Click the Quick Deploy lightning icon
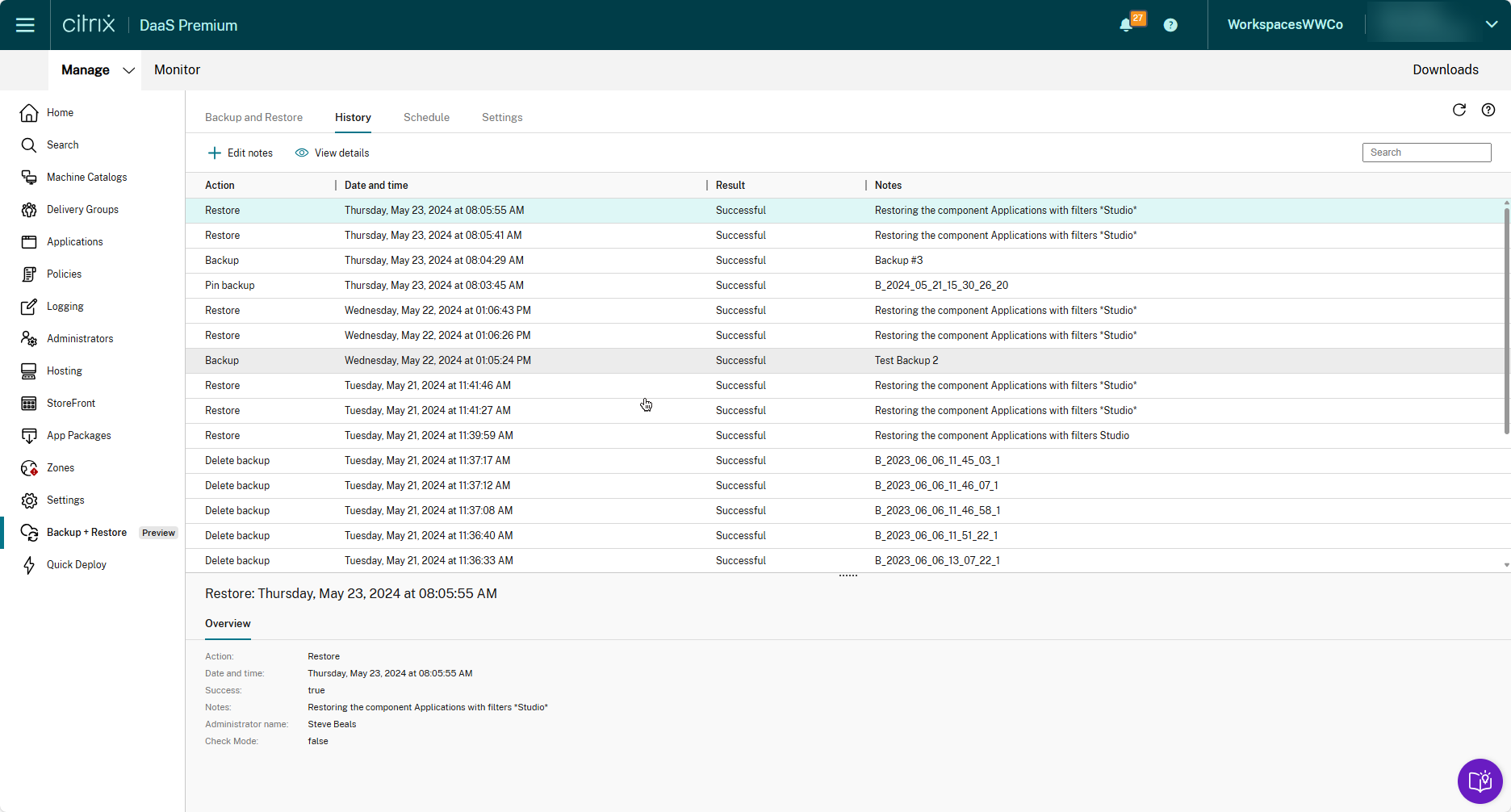The image size is (1511, 812). pyautogui.click(x=29, y=565)
